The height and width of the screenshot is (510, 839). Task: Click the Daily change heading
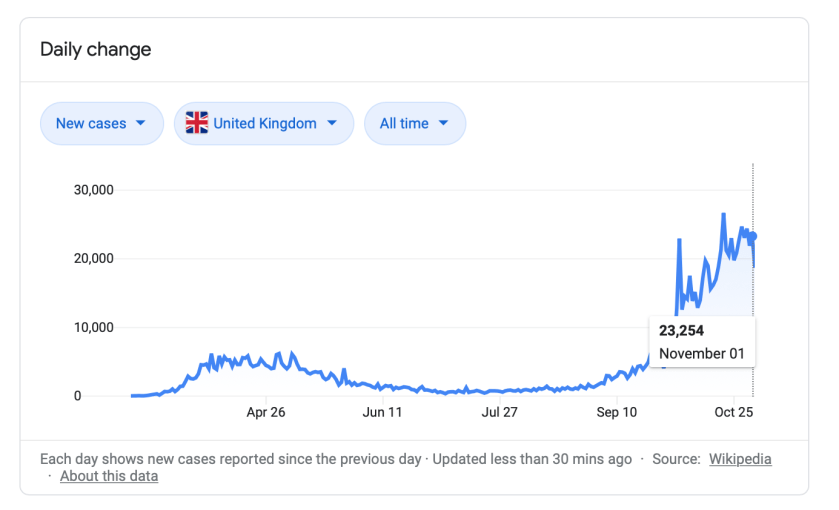tap(96, 49)
